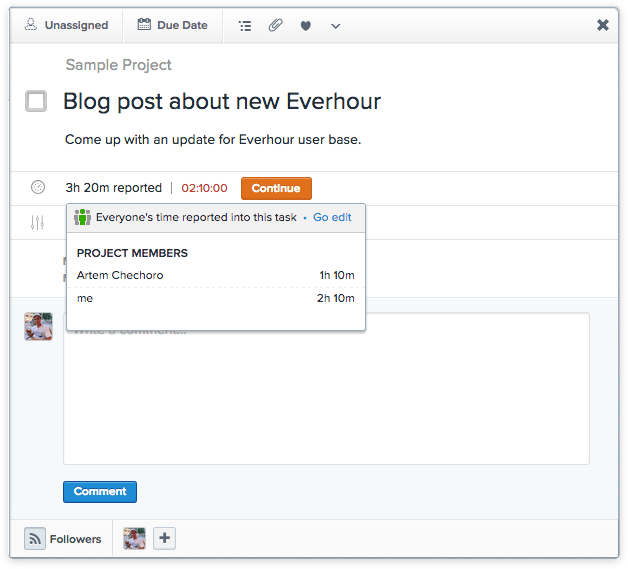Click the 3h 20m reported label
Viewport: 628px width, 569px height.
[x=114, y=188]
